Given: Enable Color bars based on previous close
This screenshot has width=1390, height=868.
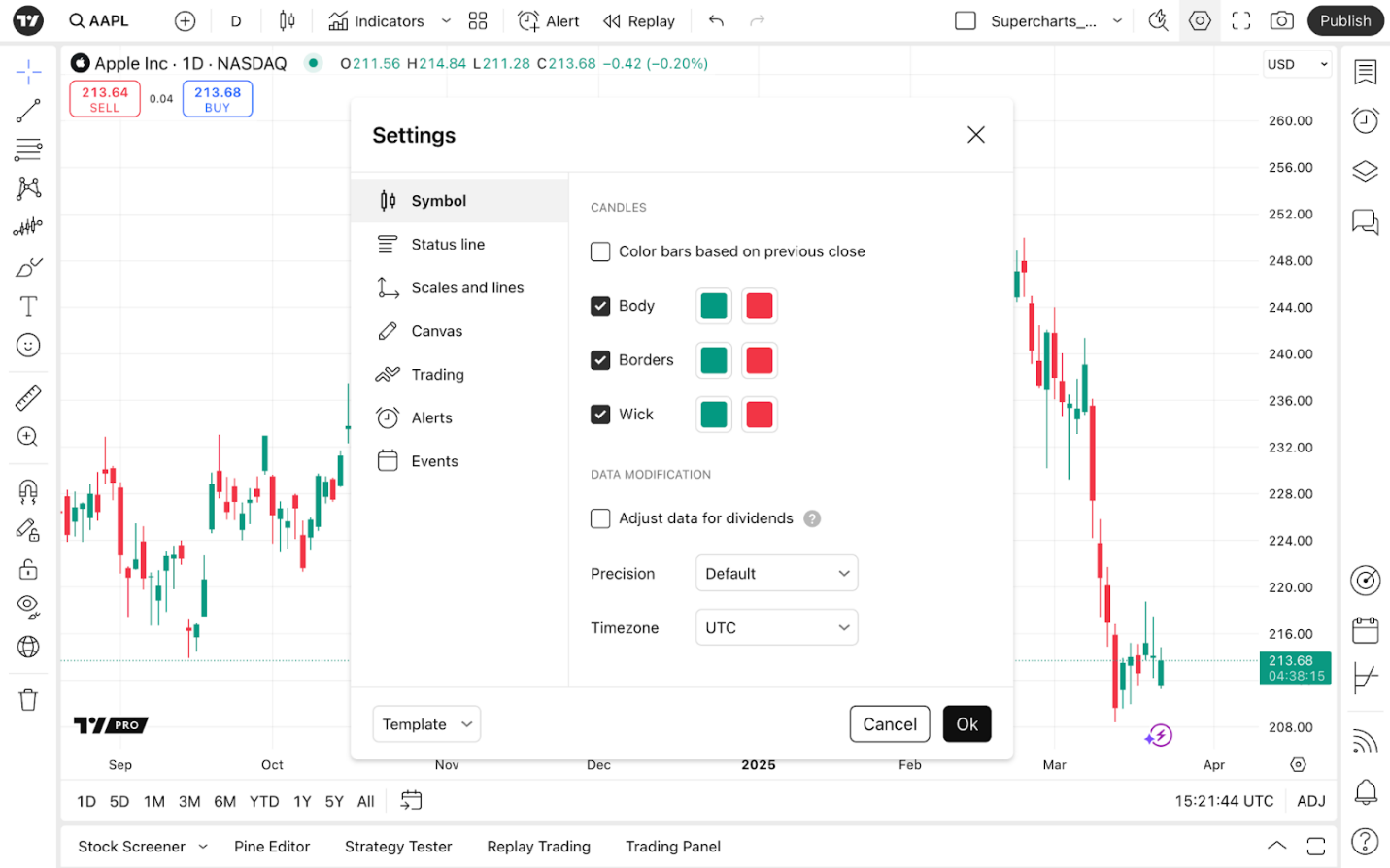Looking at the screenshot, I should click(600, 251).
